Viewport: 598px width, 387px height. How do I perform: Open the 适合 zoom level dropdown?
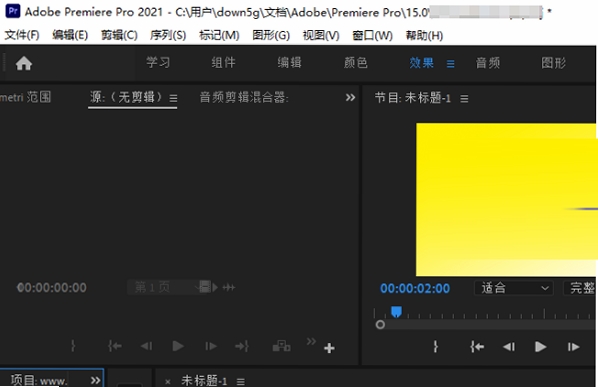coord(513,288)
